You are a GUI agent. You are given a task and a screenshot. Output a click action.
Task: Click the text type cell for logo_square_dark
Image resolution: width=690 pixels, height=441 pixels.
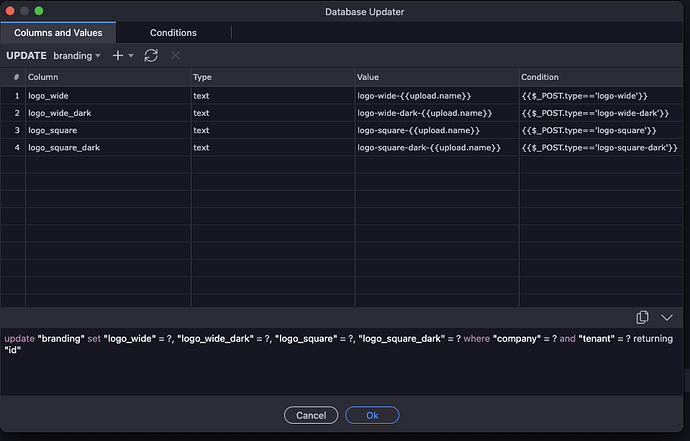(272, 147)
